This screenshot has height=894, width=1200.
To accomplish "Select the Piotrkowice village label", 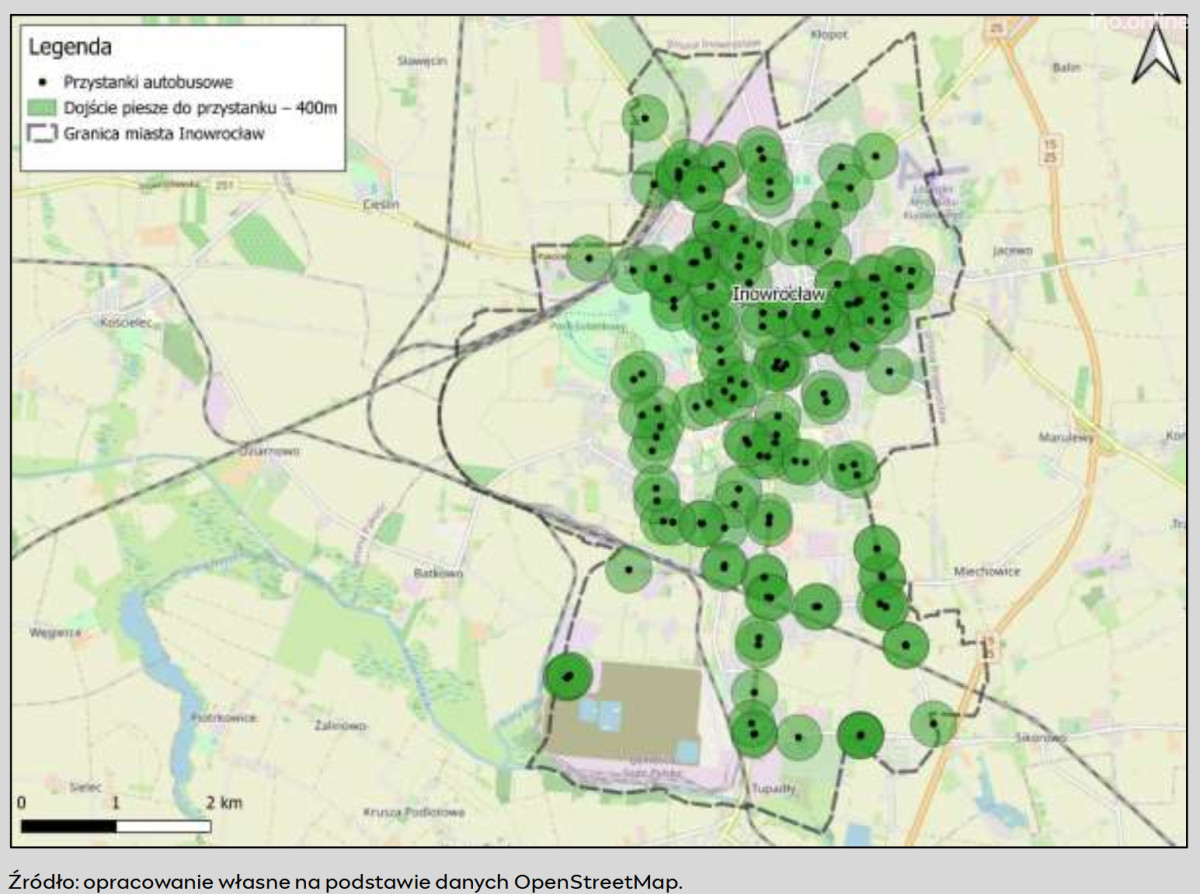I will (222, 717).
